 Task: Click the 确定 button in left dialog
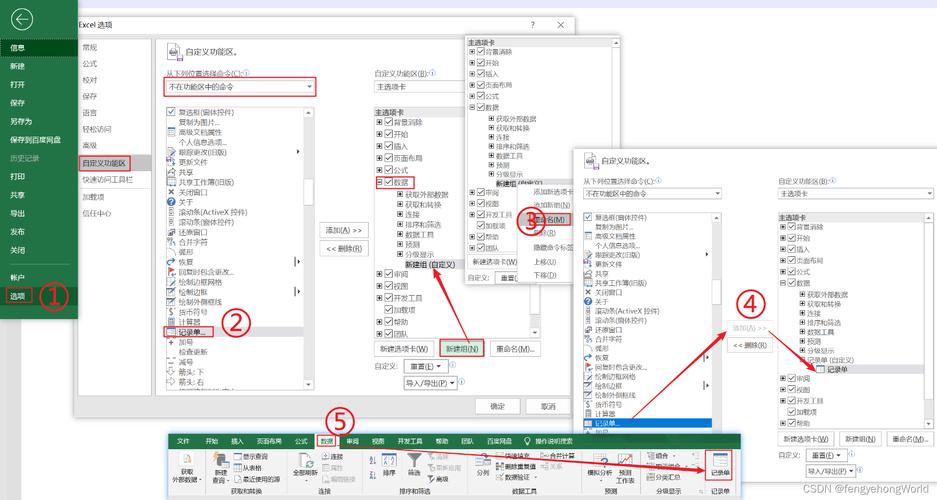[x=497, y=406]
